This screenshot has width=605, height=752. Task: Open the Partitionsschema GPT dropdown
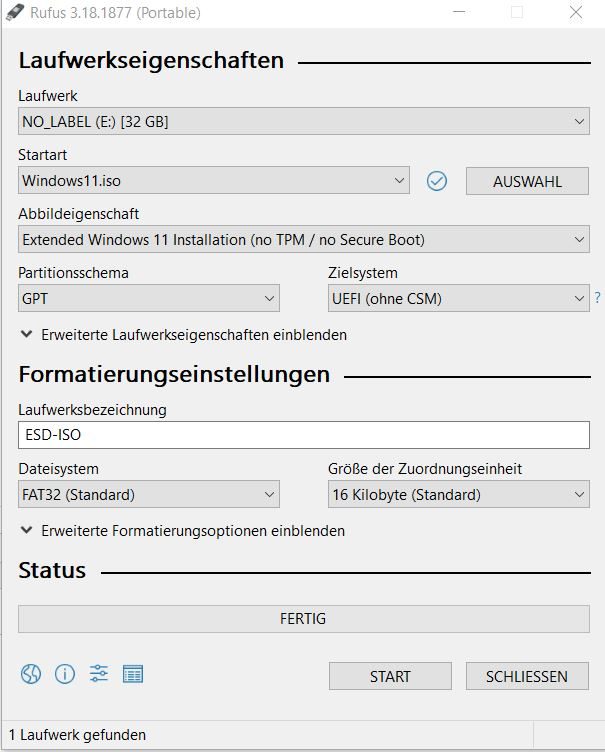pos(149,298)
